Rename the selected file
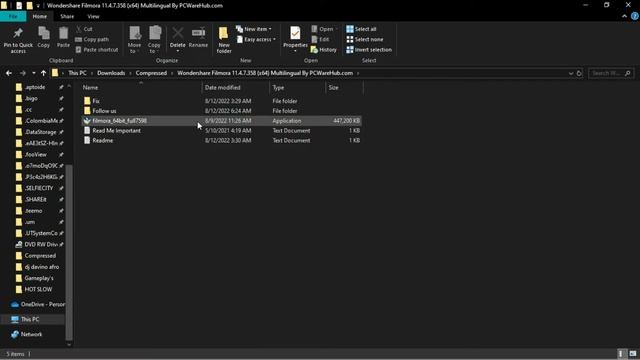This screenshot has width=640, height=360. click(x=198, y=38)
